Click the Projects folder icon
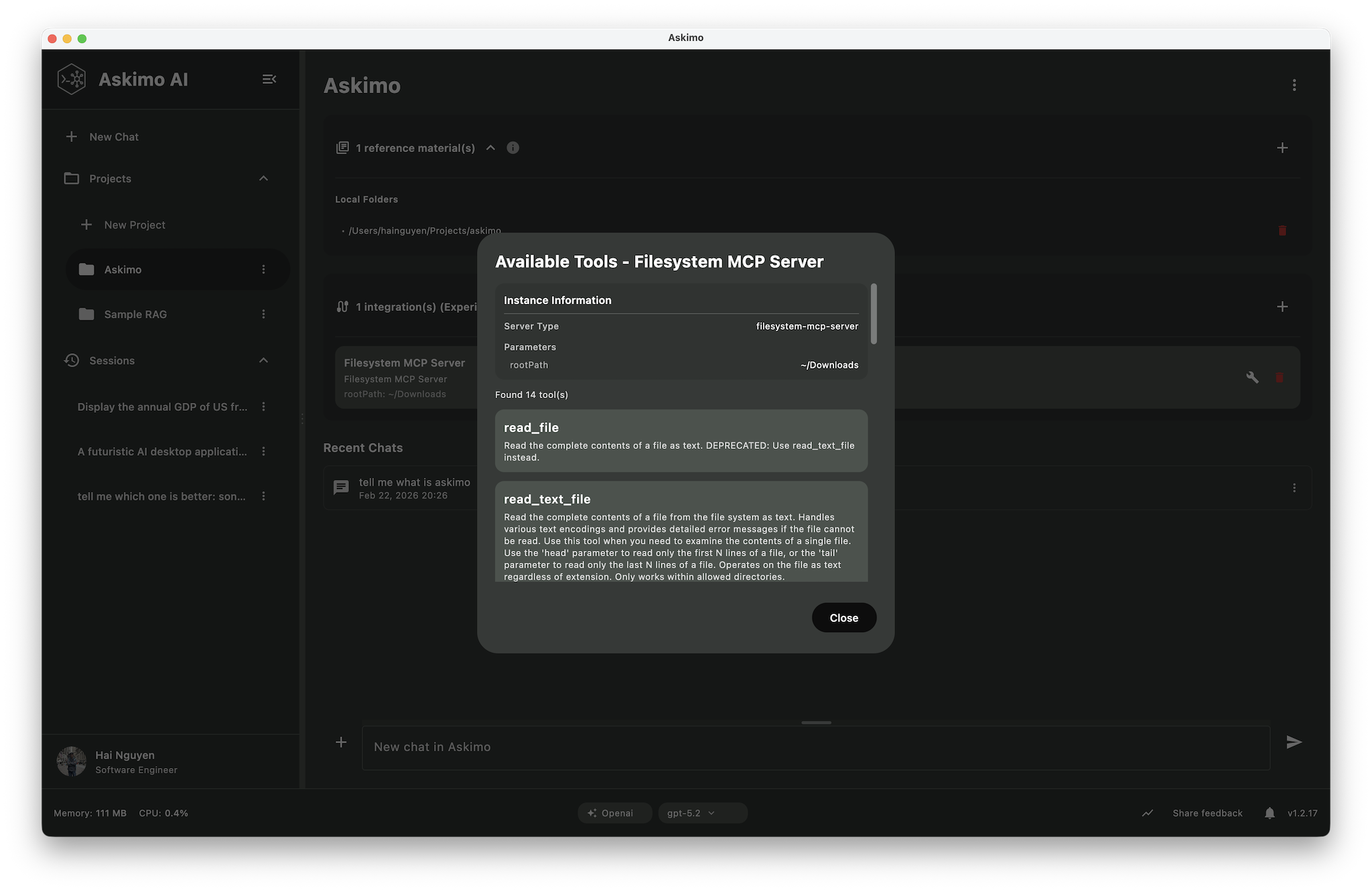Screen dimensions: 1372x892 [x=72, y=178]
